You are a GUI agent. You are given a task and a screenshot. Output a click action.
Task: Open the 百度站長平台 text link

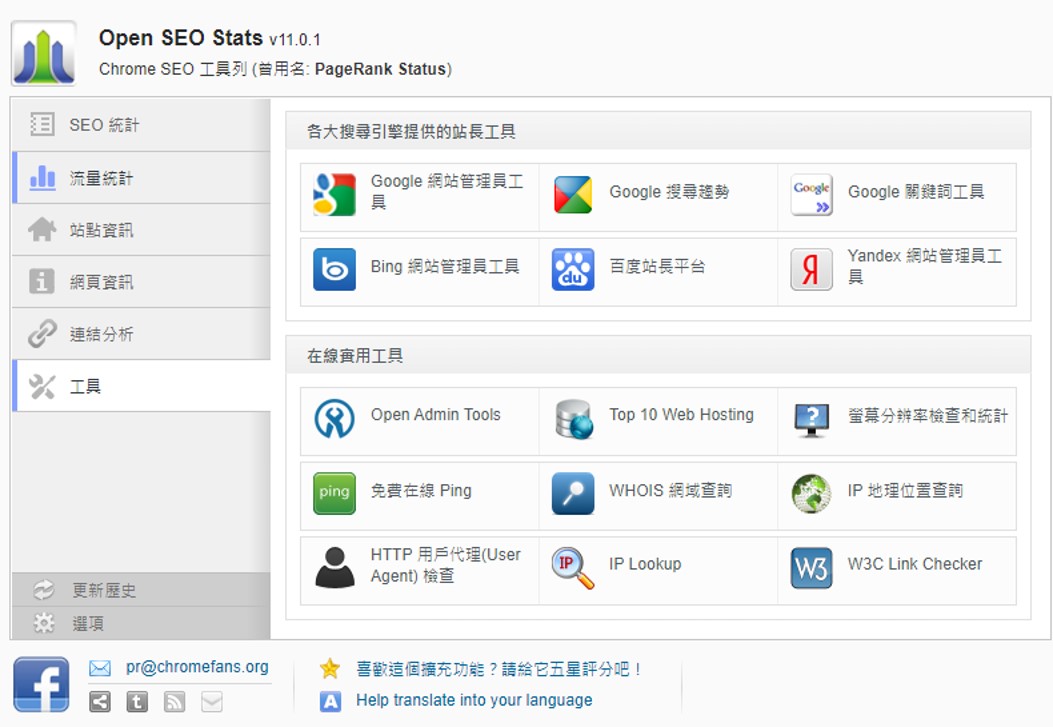[657, 266]
